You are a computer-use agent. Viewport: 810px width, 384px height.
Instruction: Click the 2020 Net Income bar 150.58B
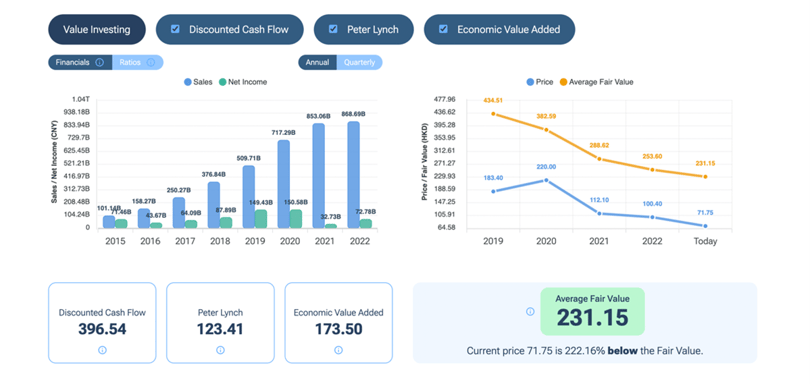point(296,219)
